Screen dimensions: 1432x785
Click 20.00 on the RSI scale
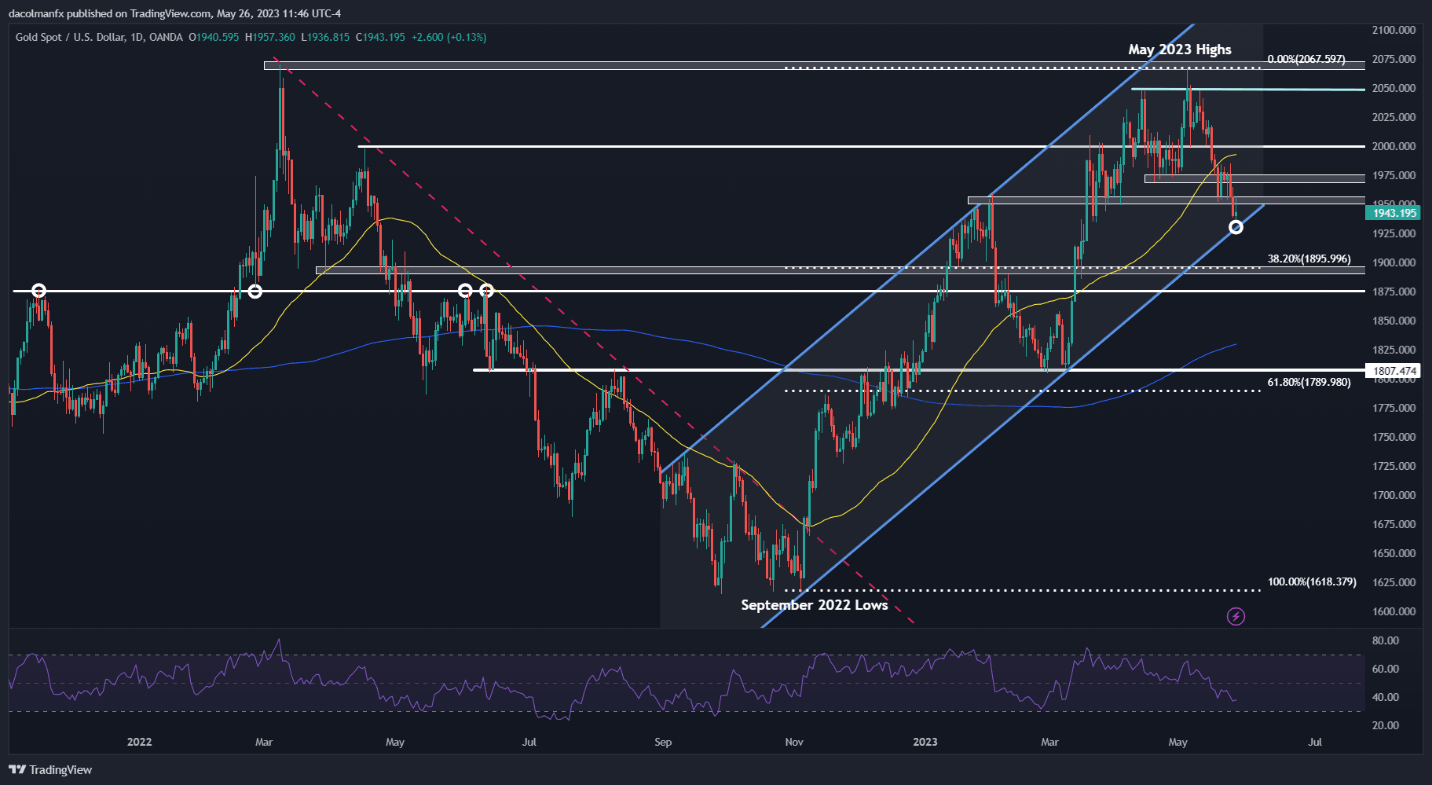[1384, 725]
